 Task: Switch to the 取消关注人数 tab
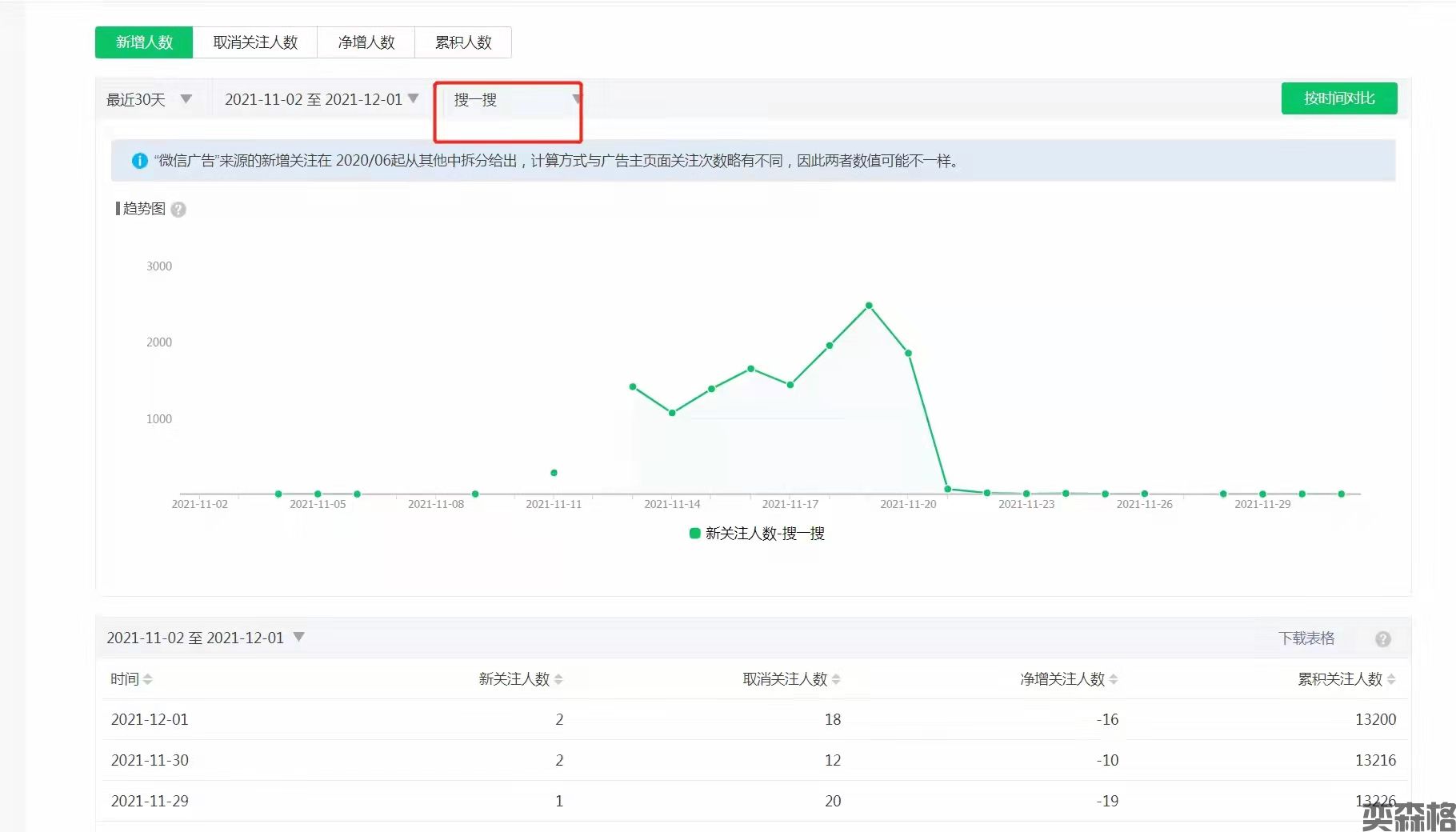point(255,42)
